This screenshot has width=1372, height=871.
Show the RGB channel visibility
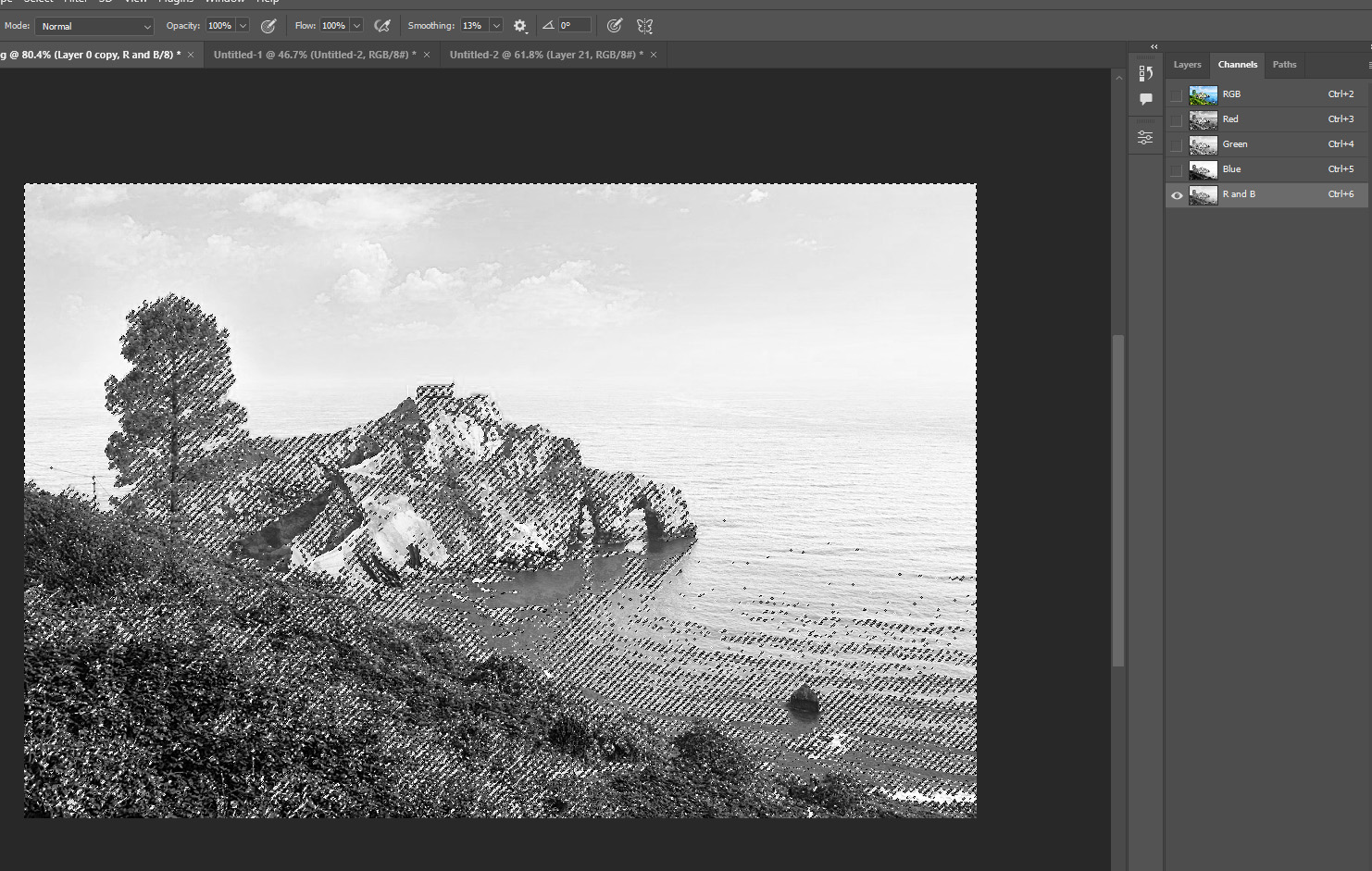click(x=1177, y=94)
